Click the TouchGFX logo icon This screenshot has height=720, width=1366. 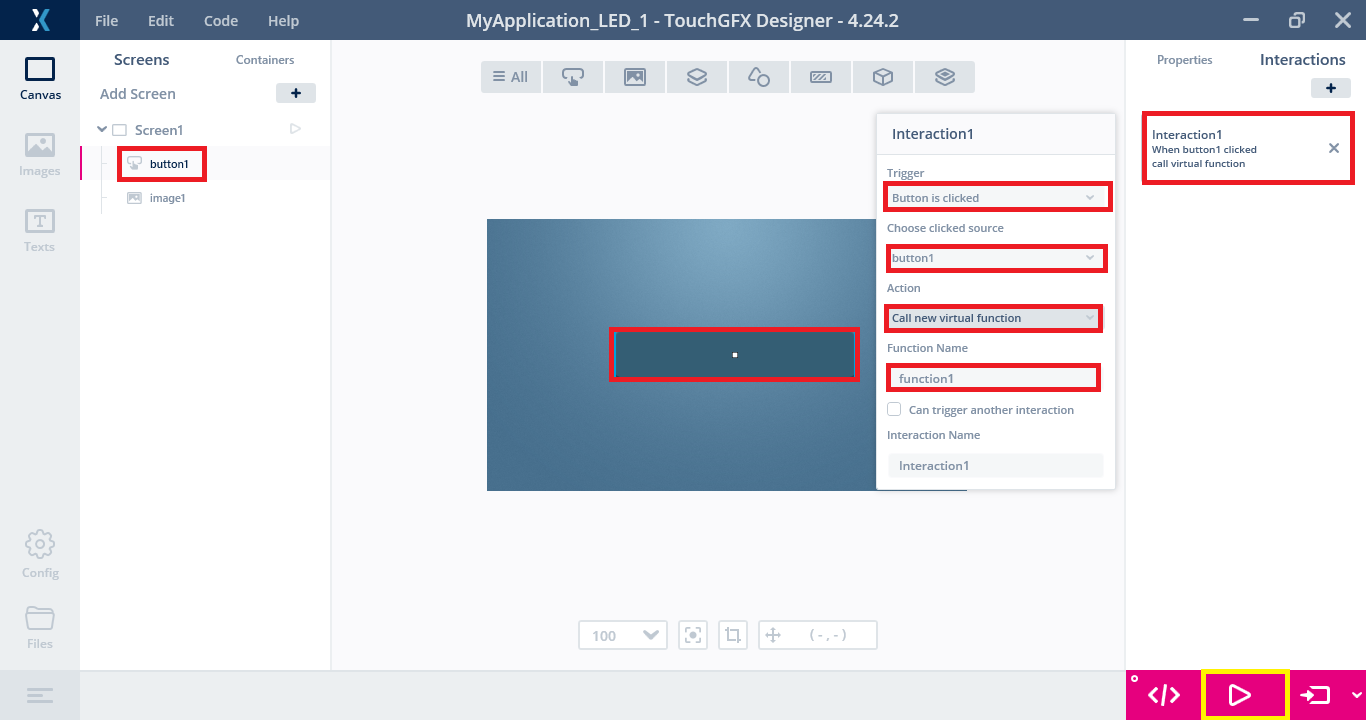(x=40, y=20)
